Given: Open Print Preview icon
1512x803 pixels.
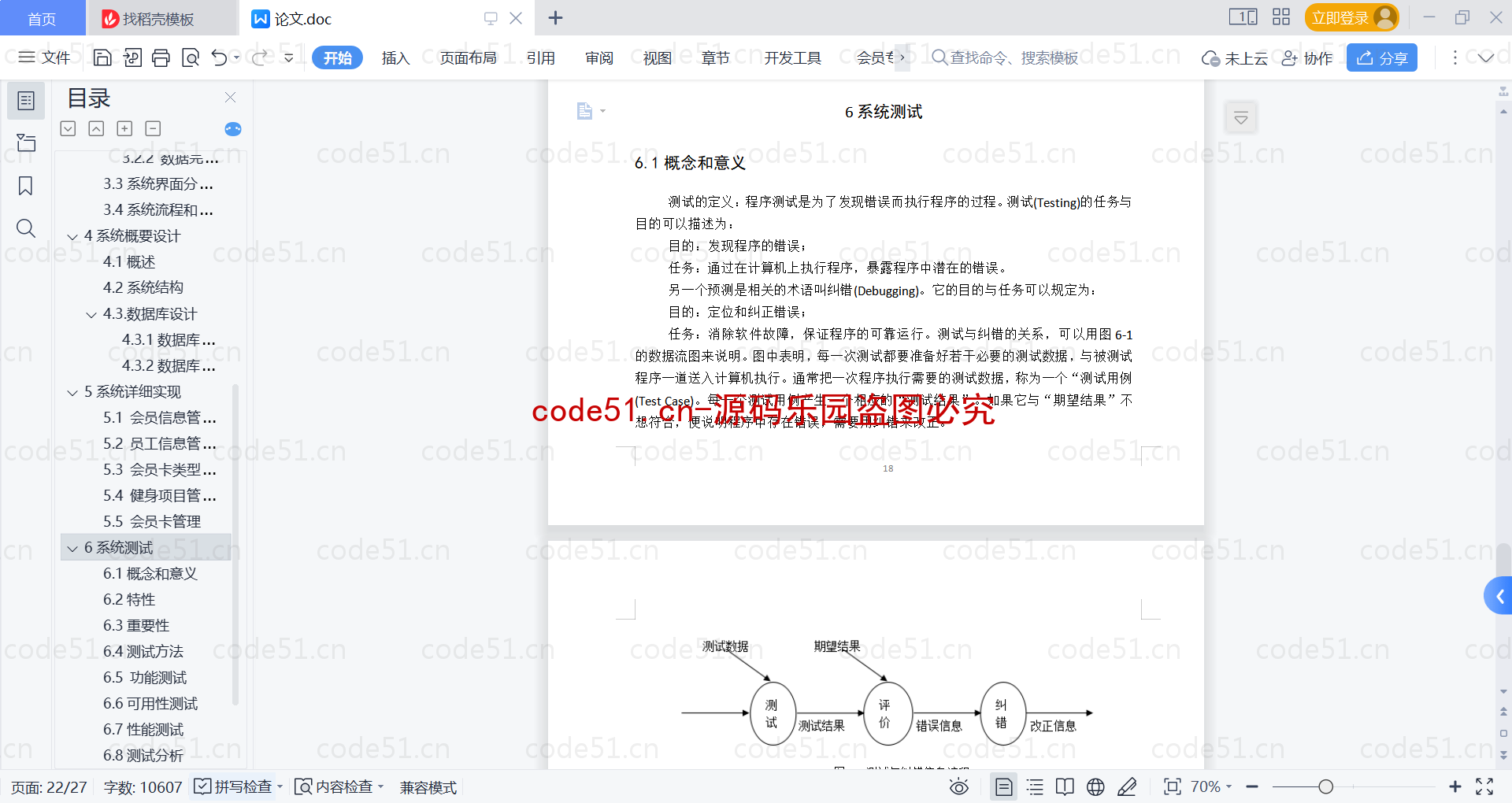Looking at the screenshot, I should pyautogui.click(x=191, y=57).
